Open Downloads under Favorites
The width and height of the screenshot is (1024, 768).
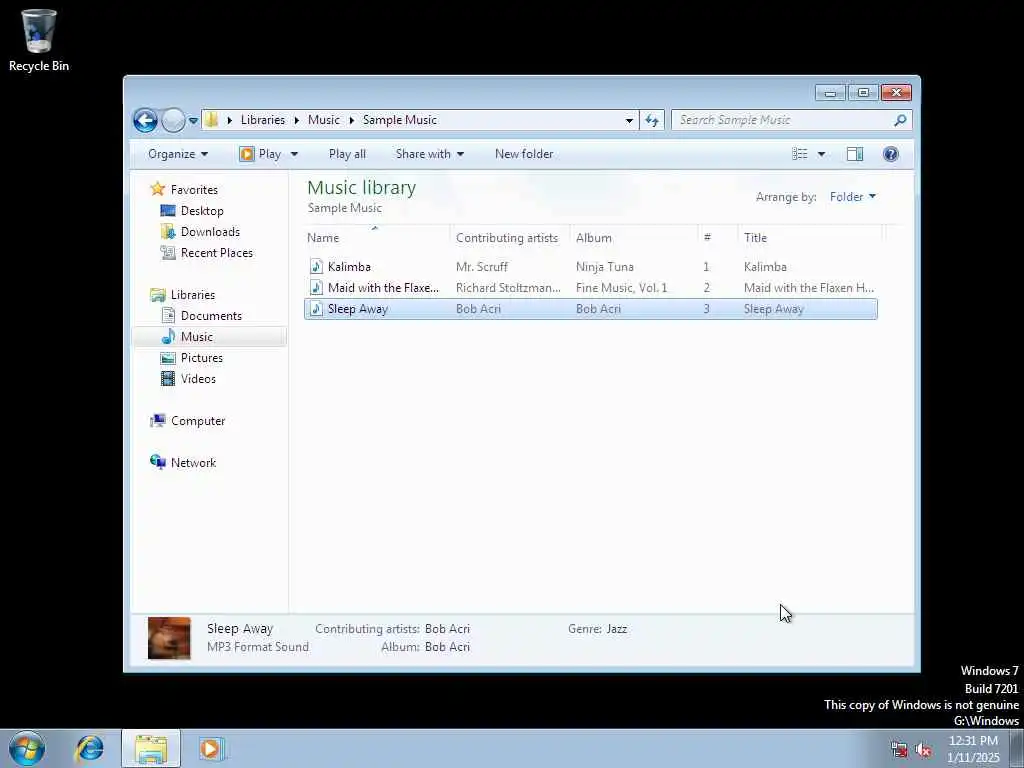coord(210,232)
